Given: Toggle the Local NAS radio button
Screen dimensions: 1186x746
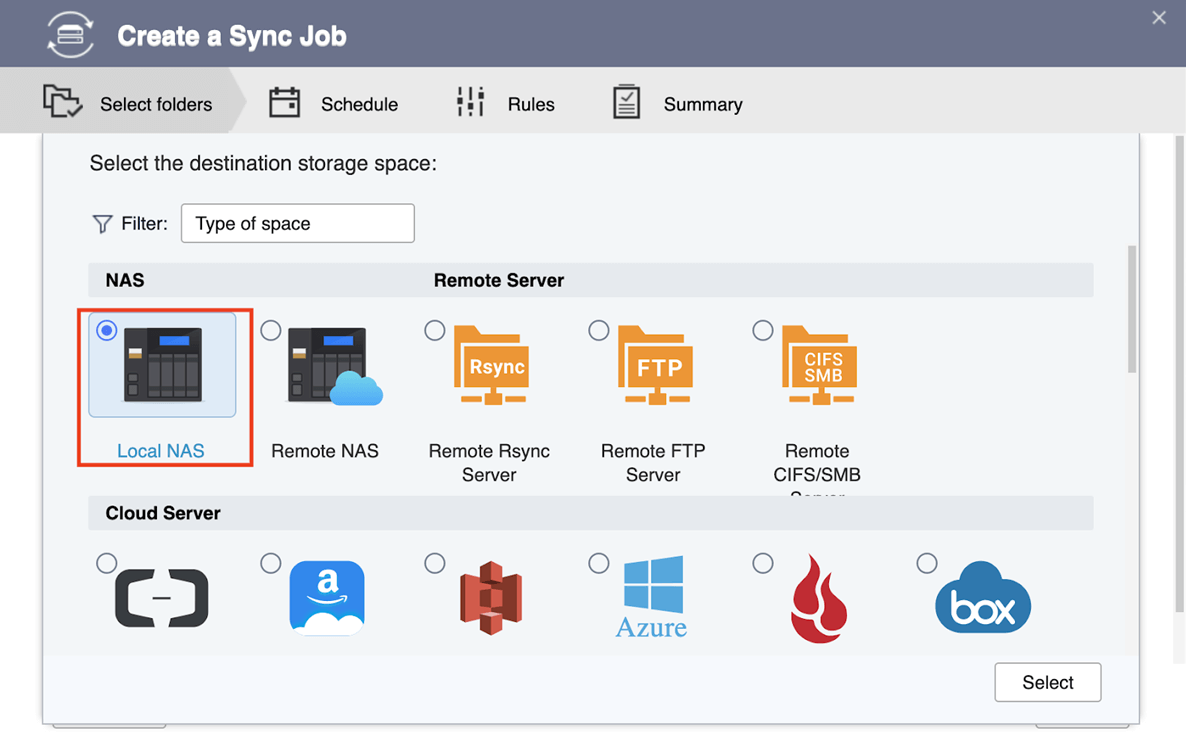Looking at the screenshot, I should point(107,330).
